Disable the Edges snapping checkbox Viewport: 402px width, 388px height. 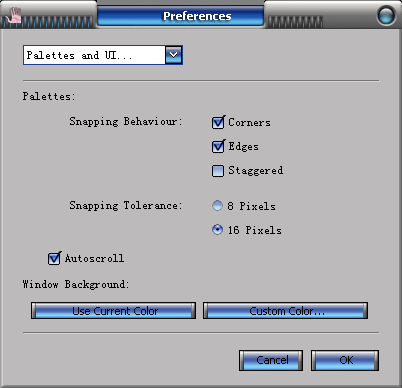click(218, 146)
